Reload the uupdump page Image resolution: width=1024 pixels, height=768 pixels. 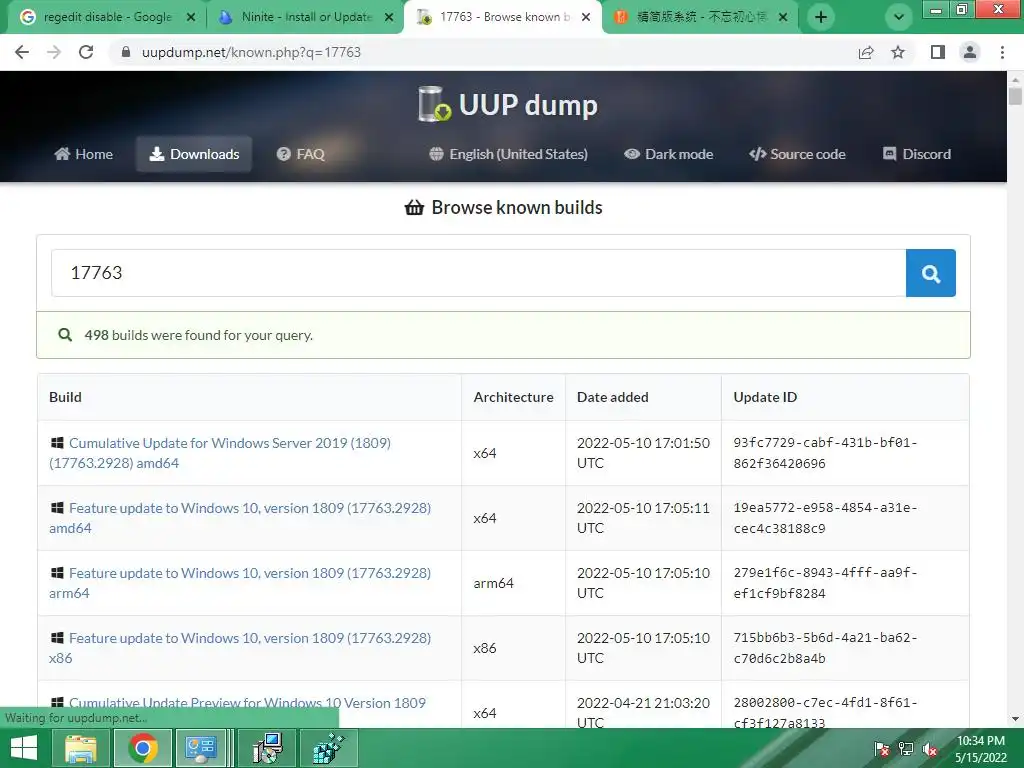[x=86, y=52]
